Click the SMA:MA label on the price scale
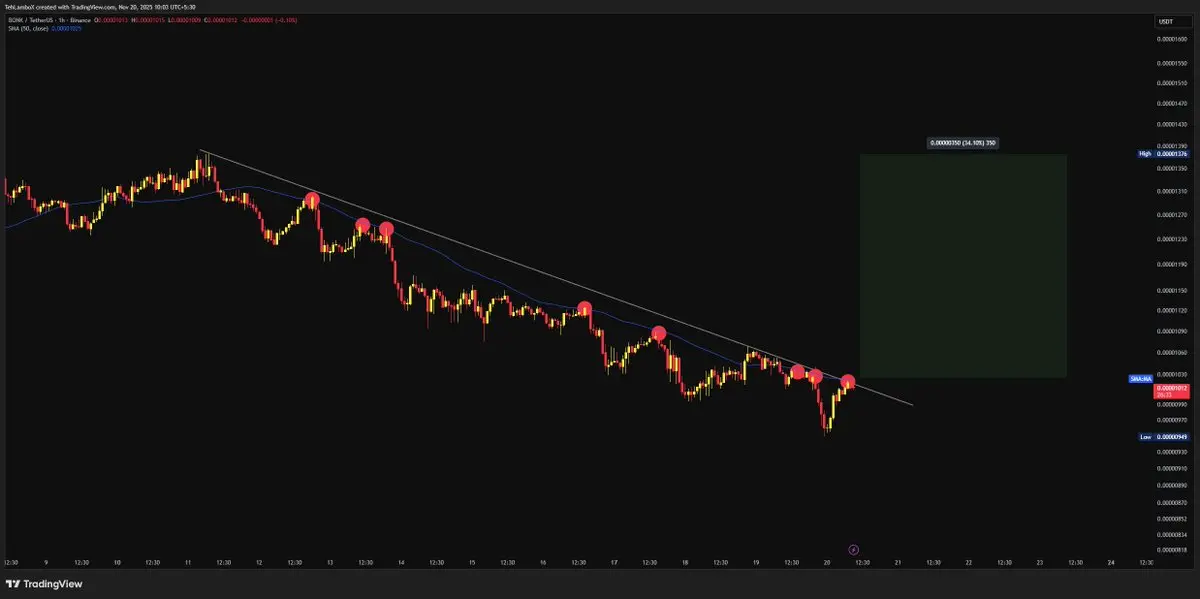This screenshot has height=599, width=1200. 1141,379
